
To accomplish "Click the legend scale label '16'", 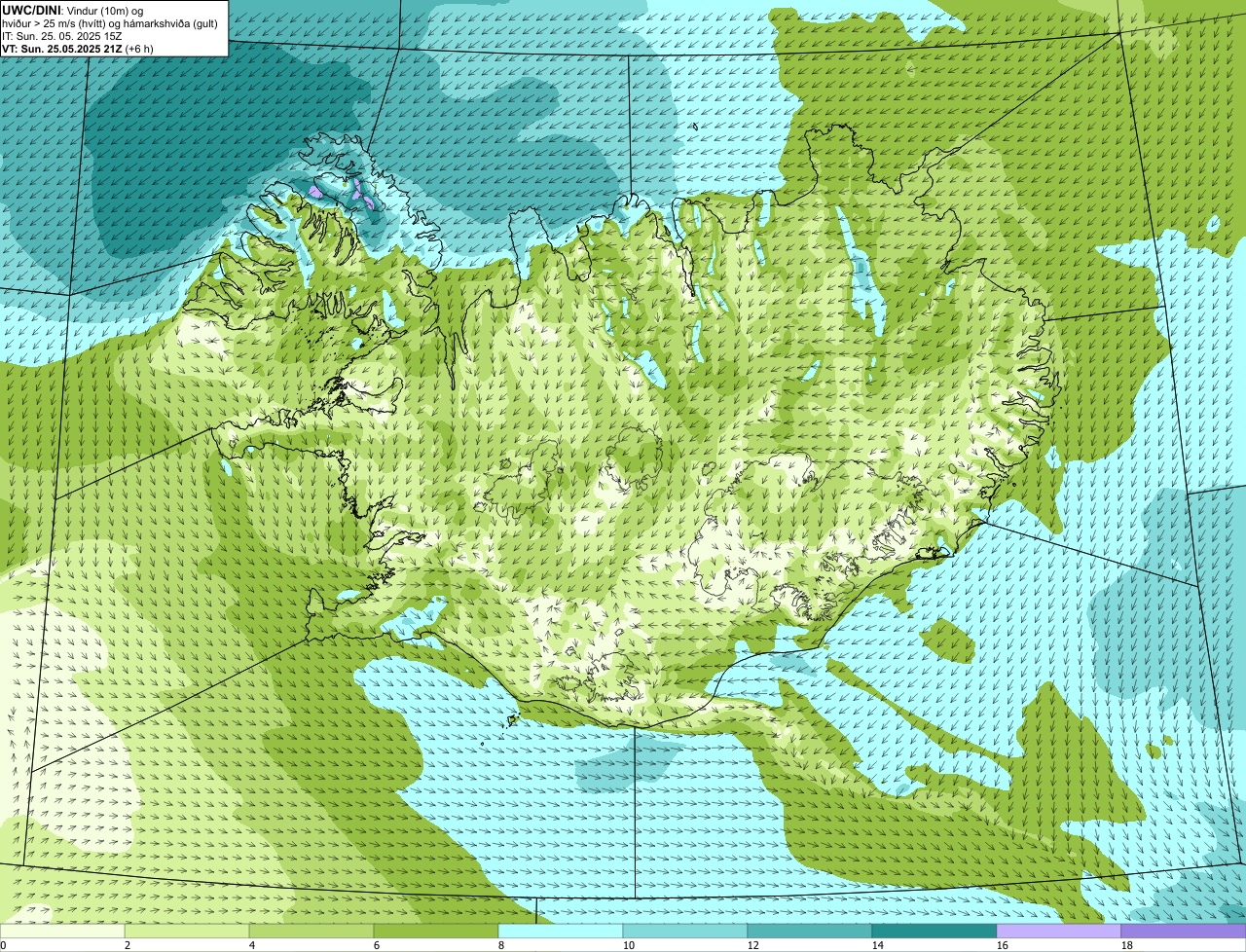I will click(x=1002, y=945).
